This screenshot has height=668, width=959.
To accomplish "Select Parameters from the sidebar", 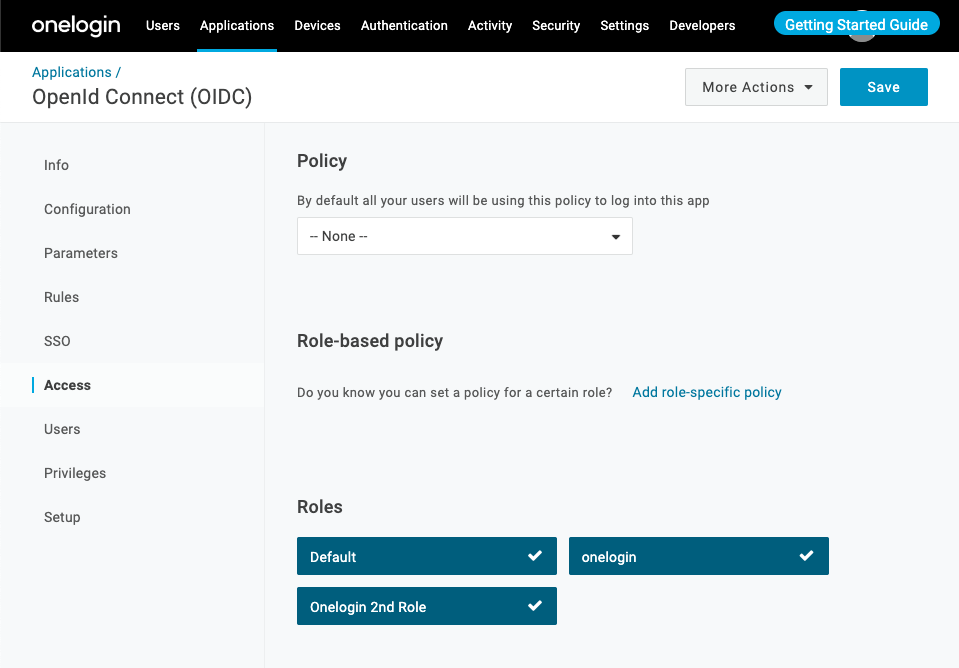I will [x=80, y=253].
